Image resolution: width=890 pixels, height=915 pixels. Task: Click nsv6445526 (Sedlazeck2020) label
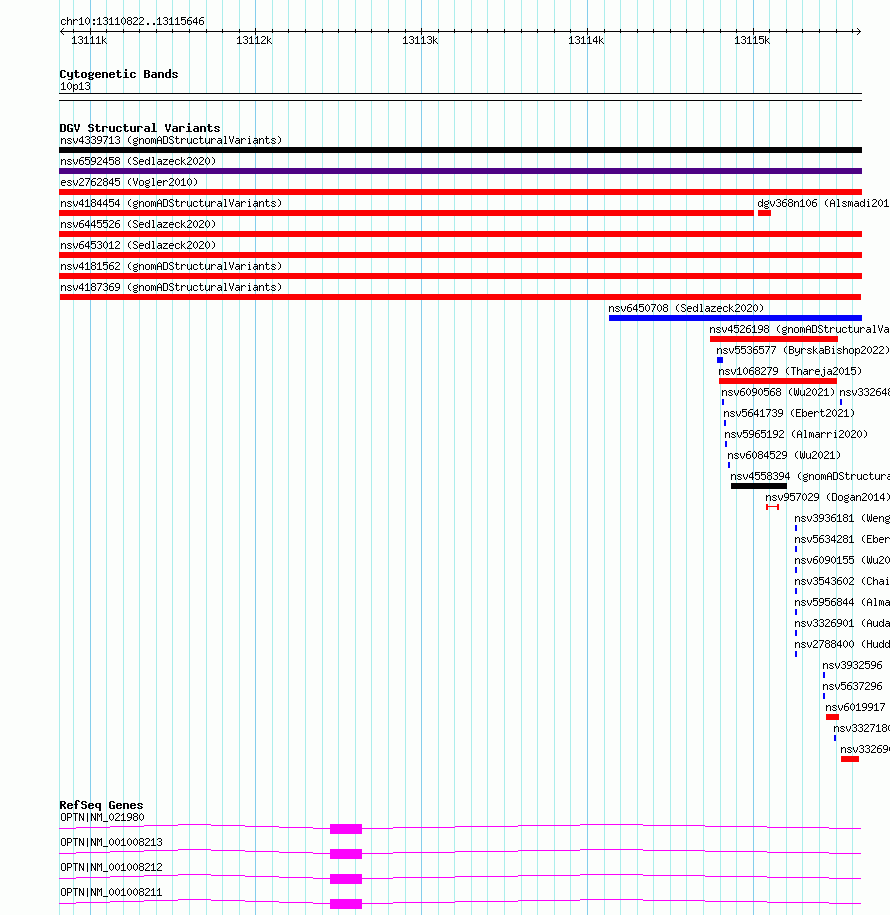[138, 224]
